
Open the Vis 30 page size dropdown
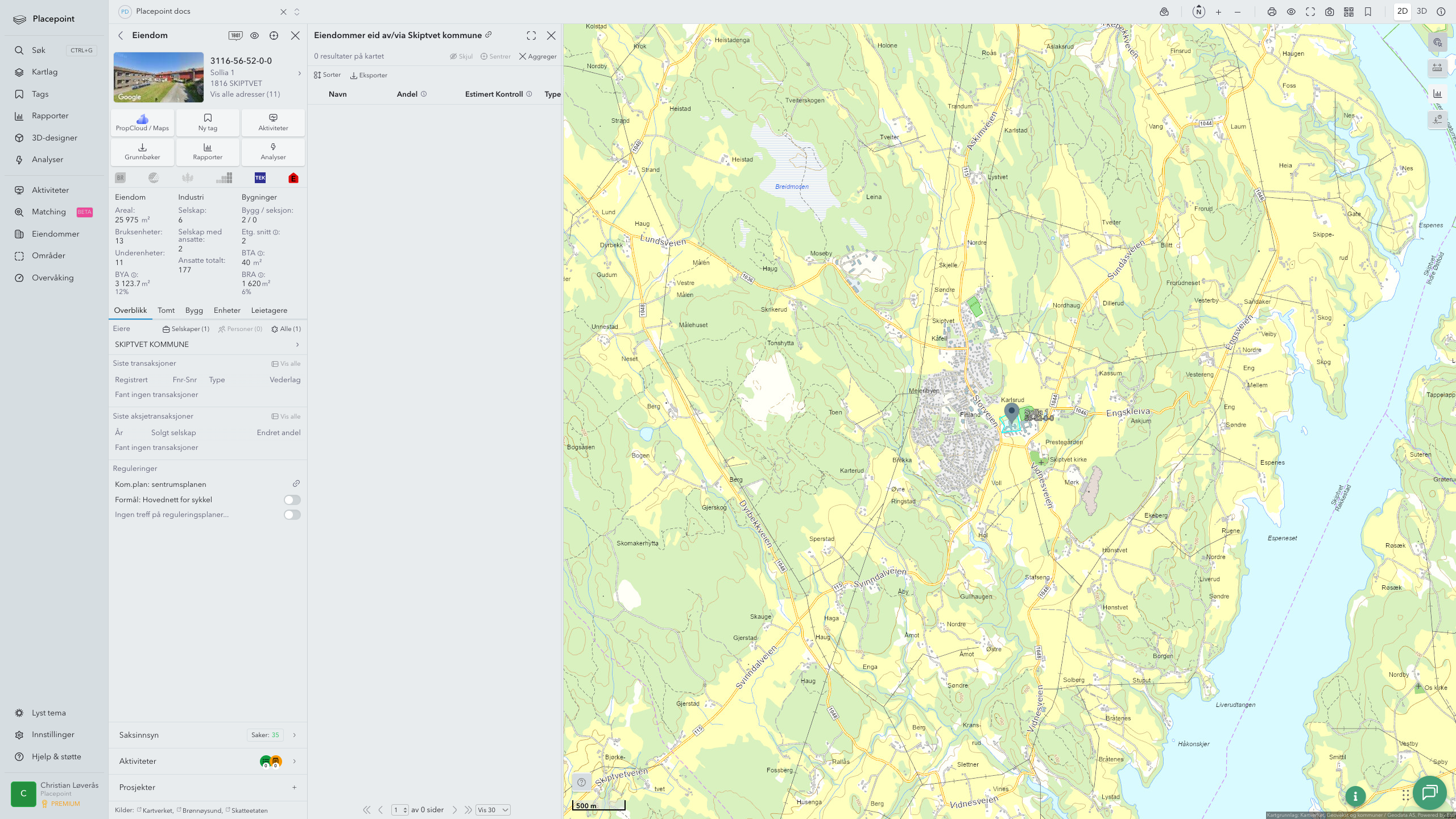coord(493,810)
